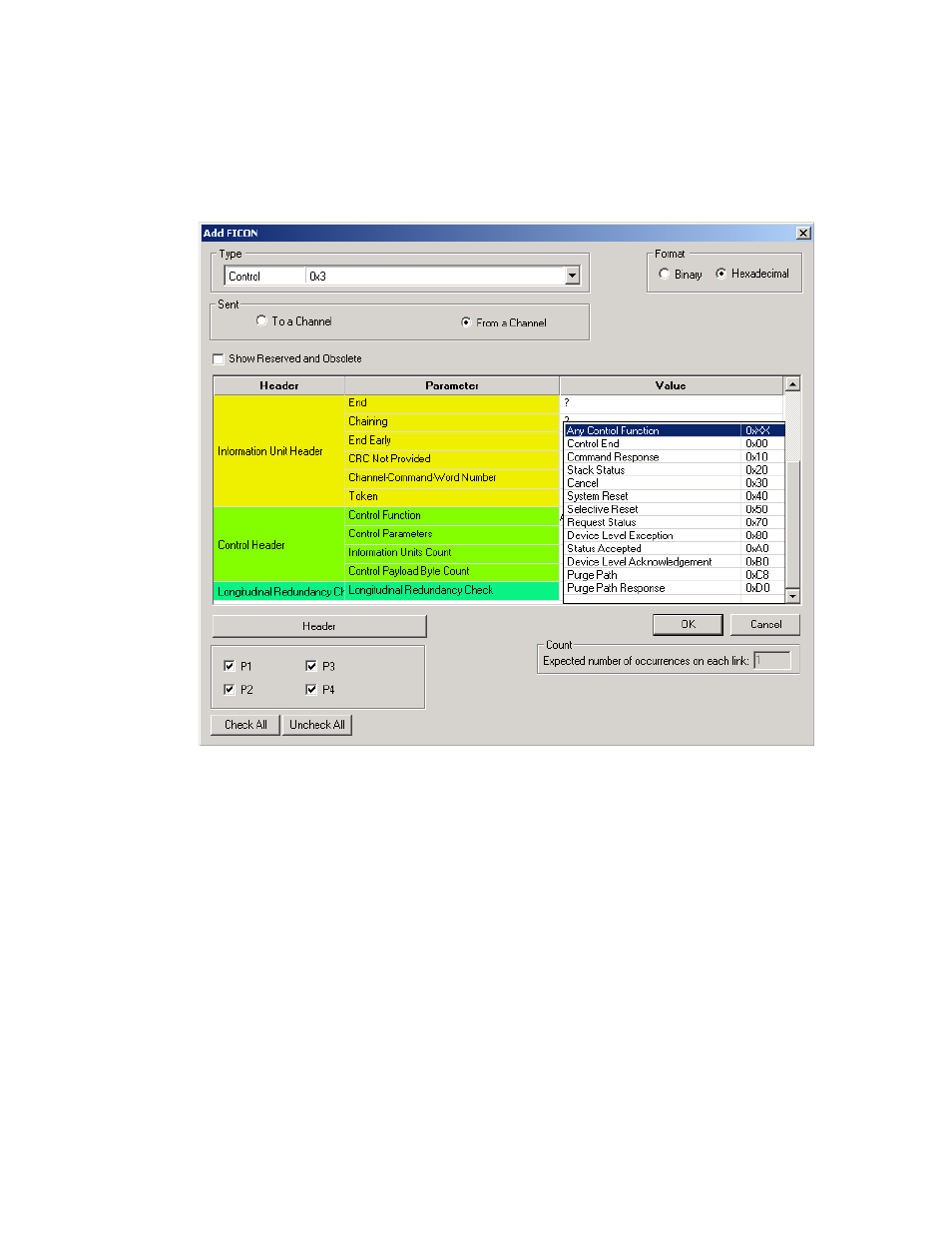Select Control End in the list
This screenshot has height=1233, width=952.
[x=675, y=443]
